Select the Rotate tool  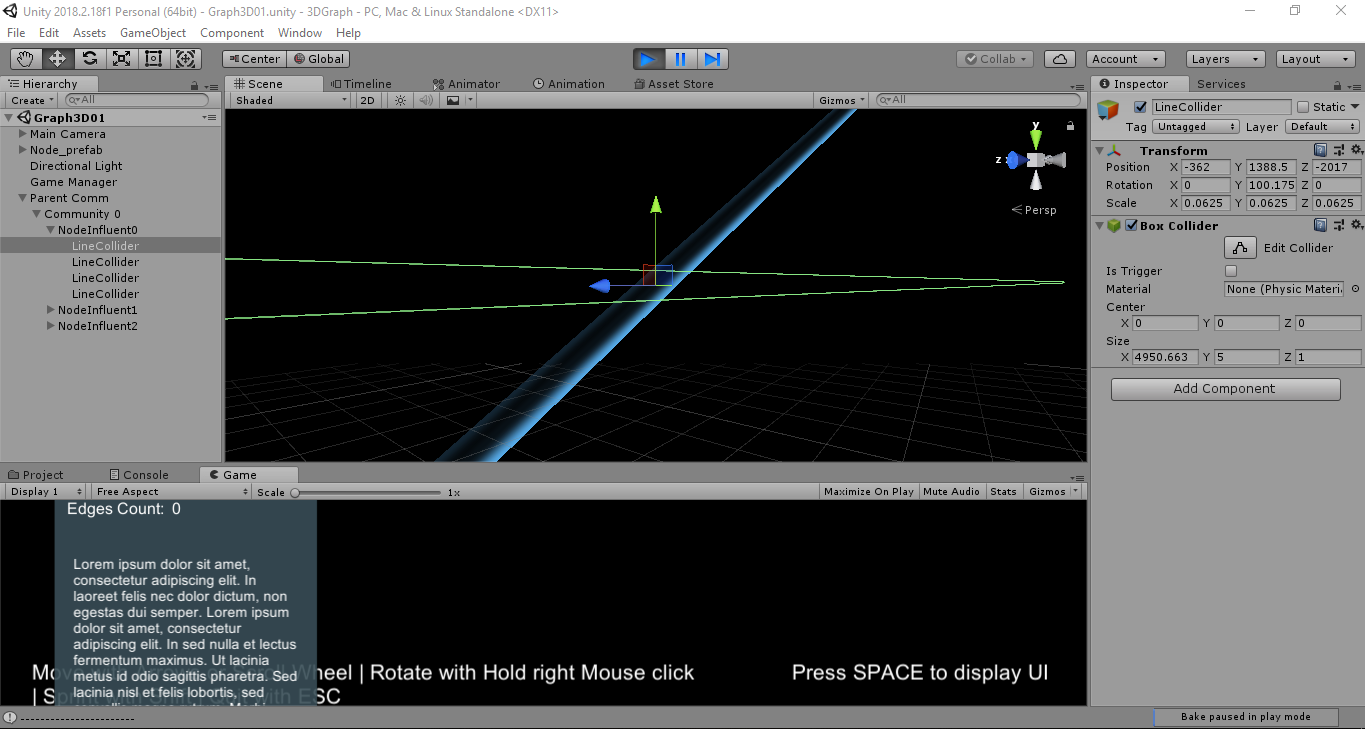pos(89,59)
